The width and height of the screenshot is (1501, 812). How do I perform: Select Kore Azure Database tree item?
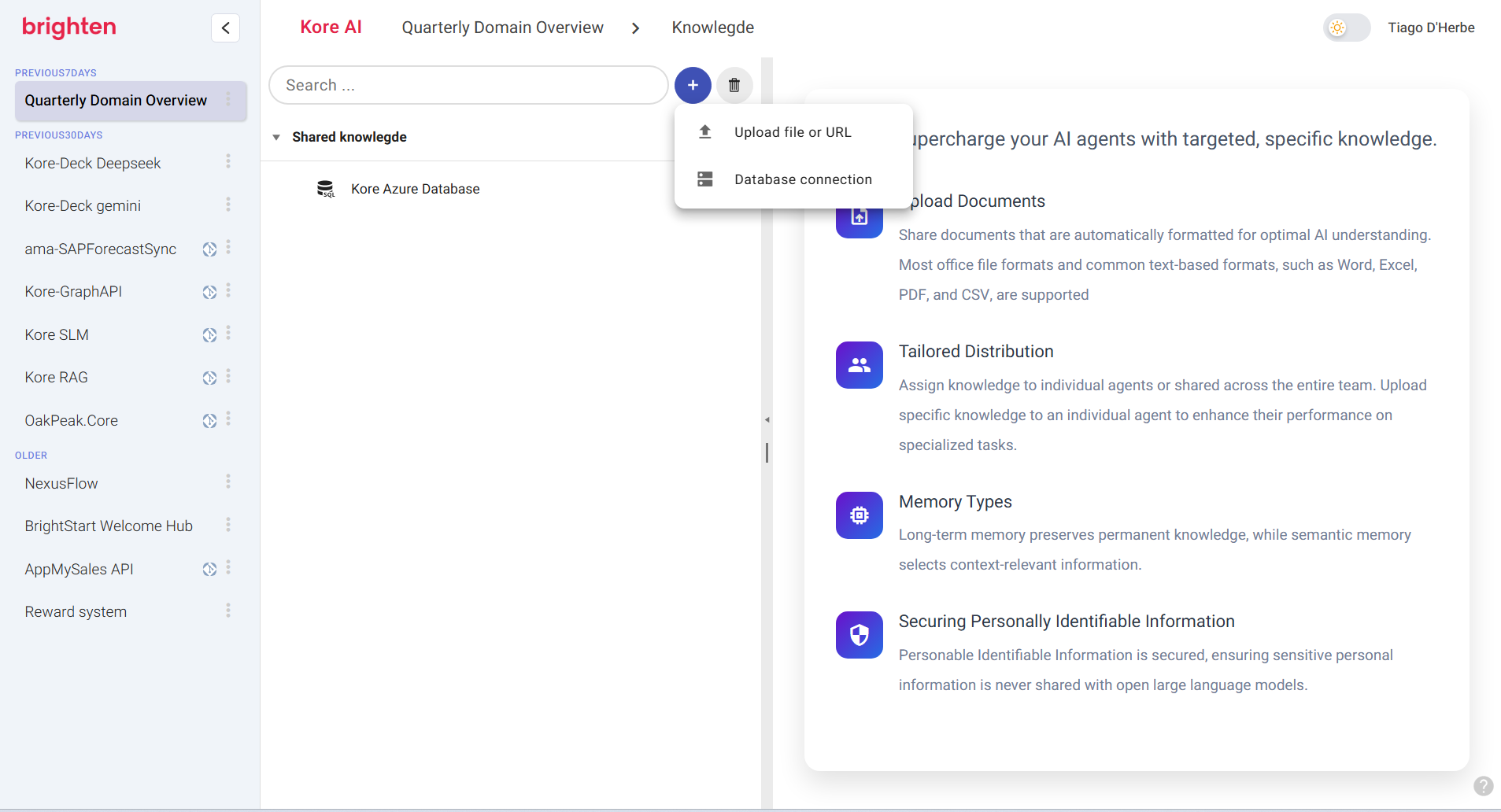[415, 189]
